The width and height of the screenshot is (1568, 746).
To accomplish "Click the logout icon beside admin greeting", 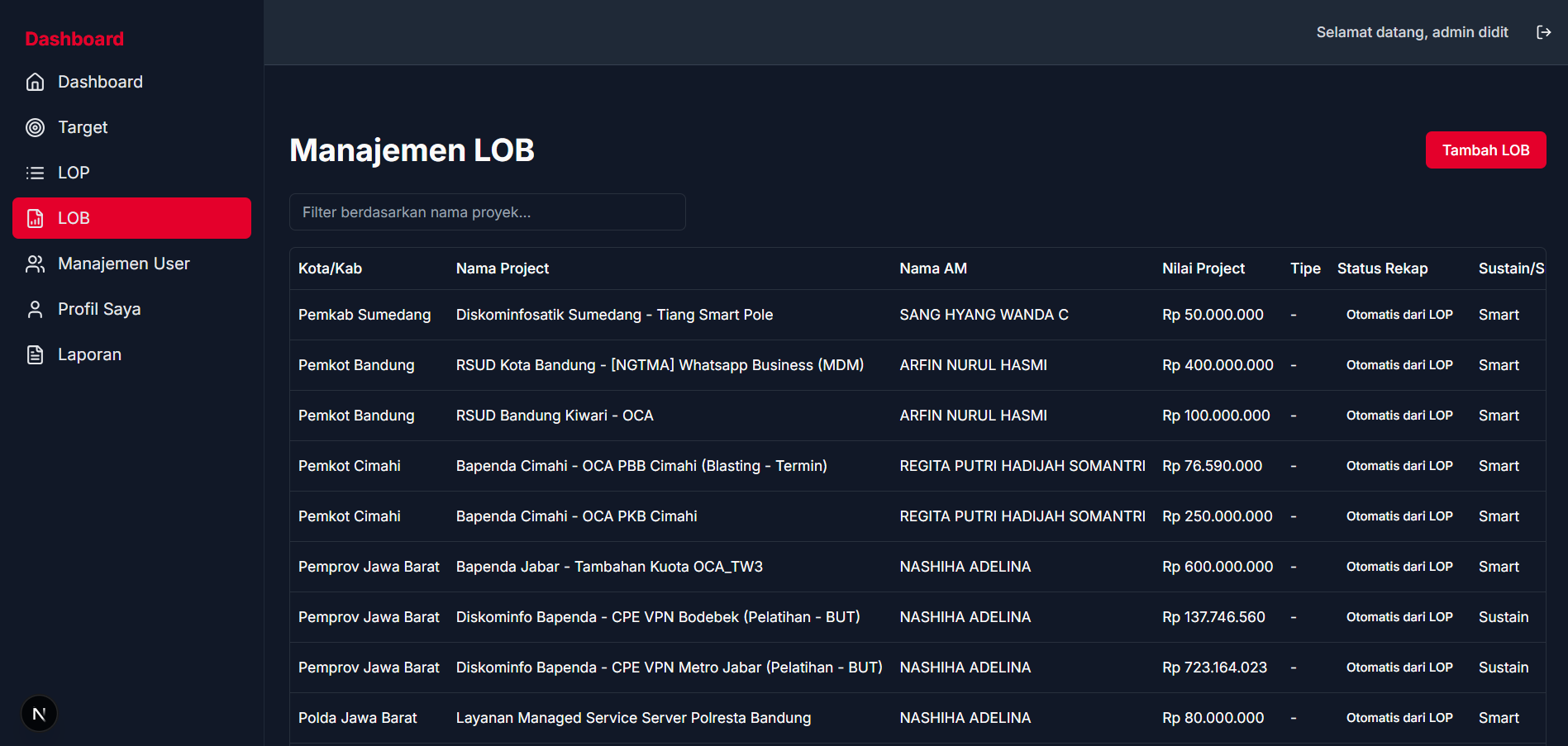I will tap(1543, 32).
